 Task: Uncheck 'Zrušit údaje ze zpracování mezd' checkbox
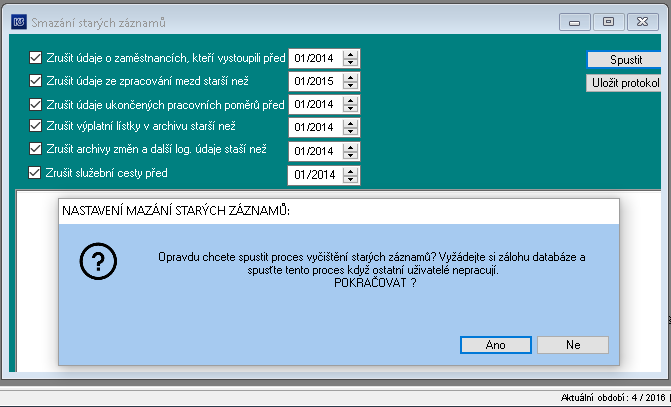pos(36,81)
